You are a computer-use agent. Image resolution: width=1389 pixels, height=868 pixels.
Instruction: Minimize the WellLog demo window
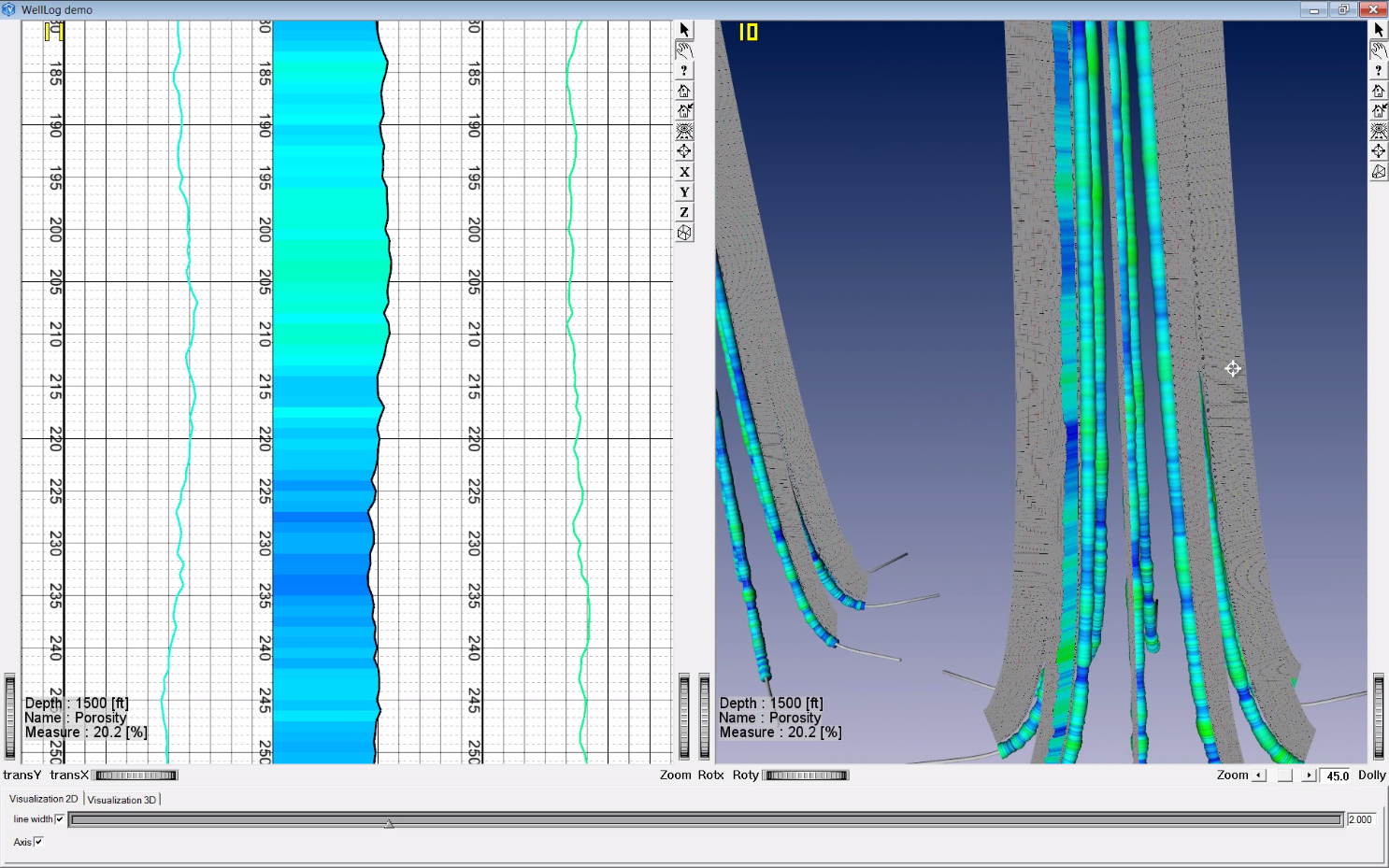[1314, 9]
